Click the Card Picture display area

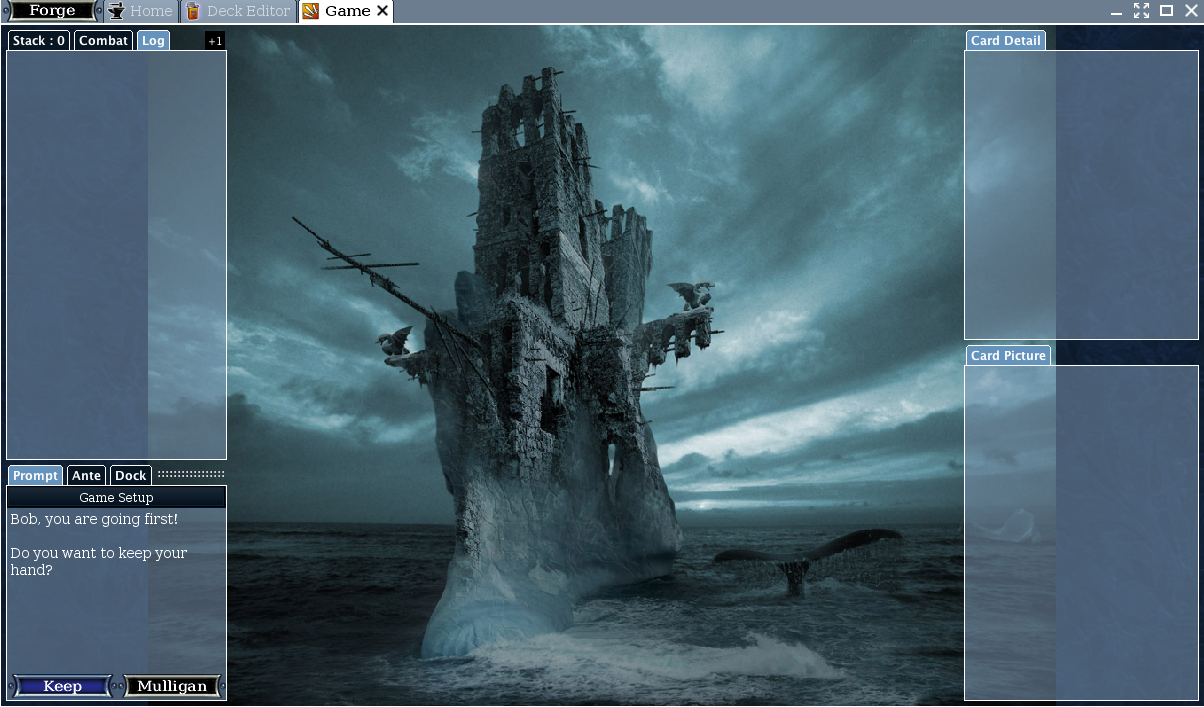tap(1081, 533)
